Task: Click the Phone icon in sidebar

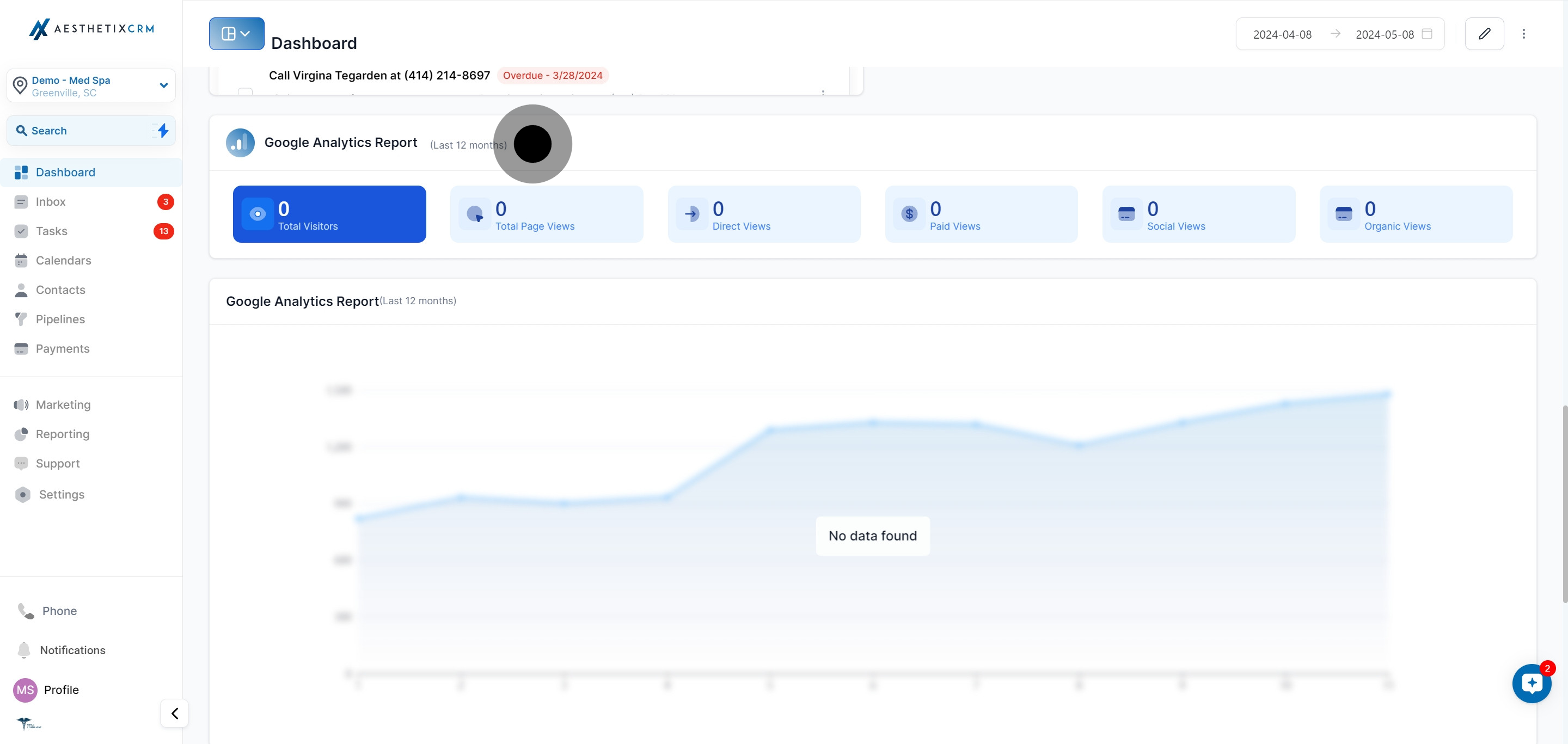Action: (x=26, y=611)
